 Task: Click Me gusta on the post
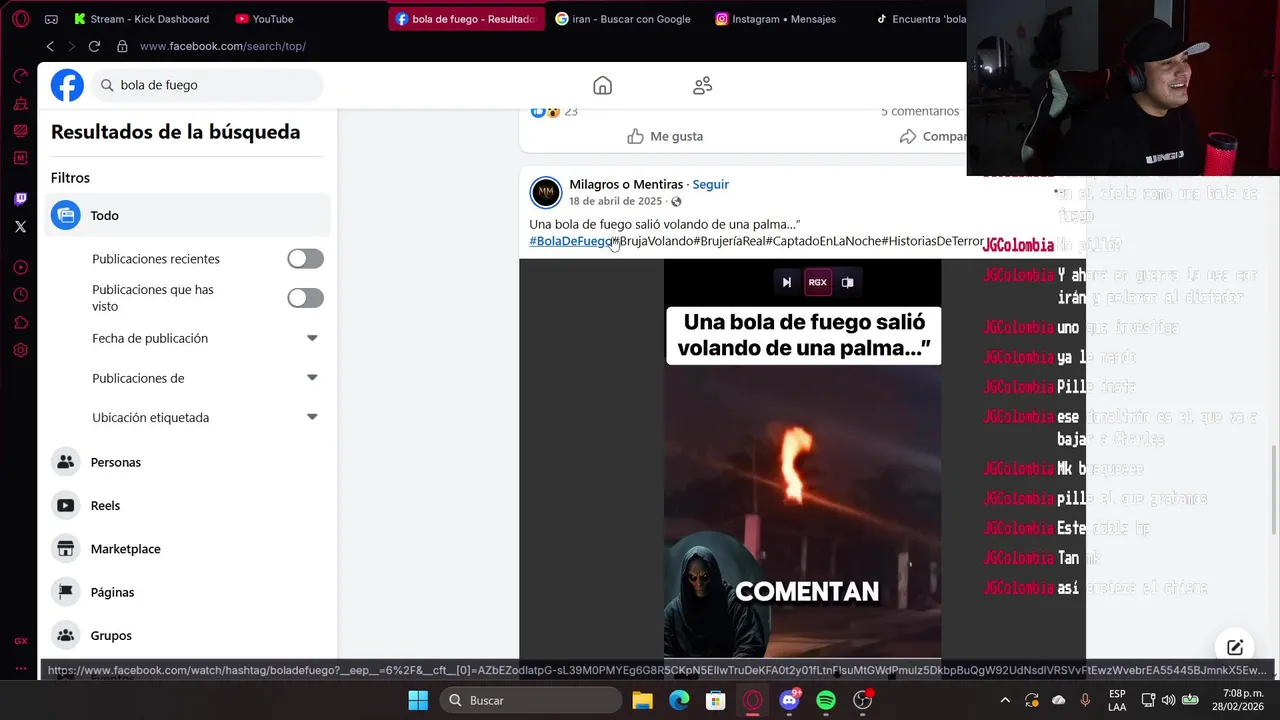pyautogui.click(x=665, y=136)
